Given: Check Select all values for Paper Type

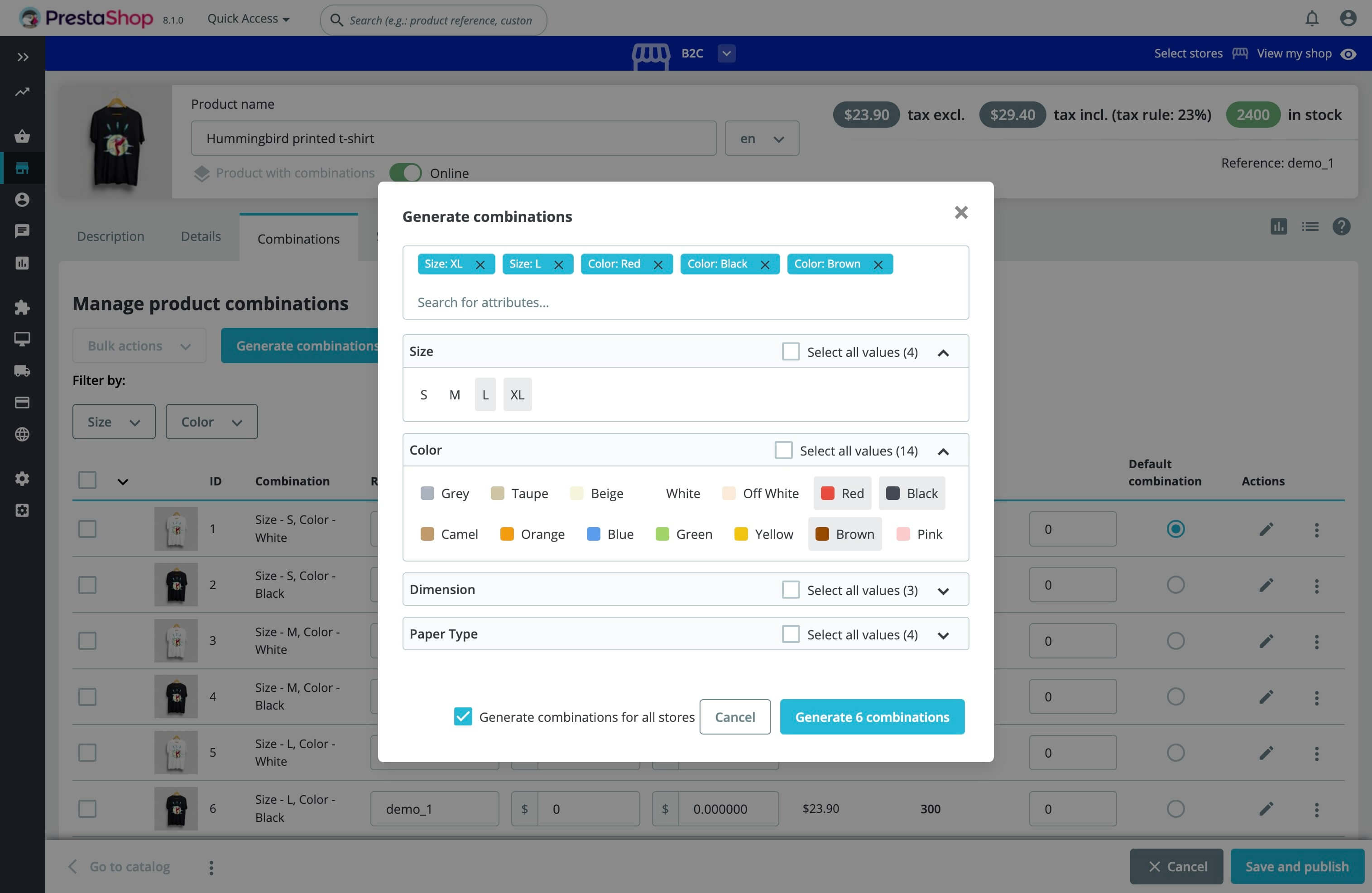Looking at the screenshot, I should click(791, 634).
